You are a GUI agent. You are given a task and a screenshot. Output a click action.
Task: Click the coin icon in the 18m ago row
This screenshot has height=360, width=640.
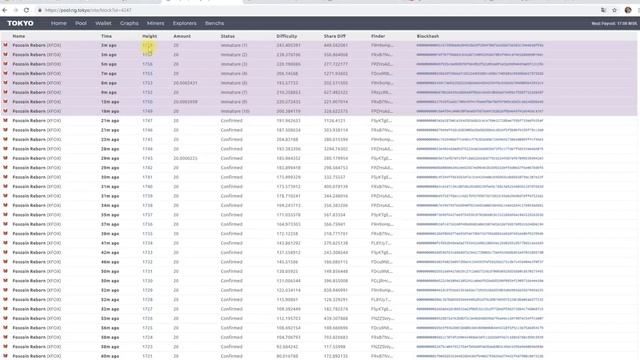[5, 111]
